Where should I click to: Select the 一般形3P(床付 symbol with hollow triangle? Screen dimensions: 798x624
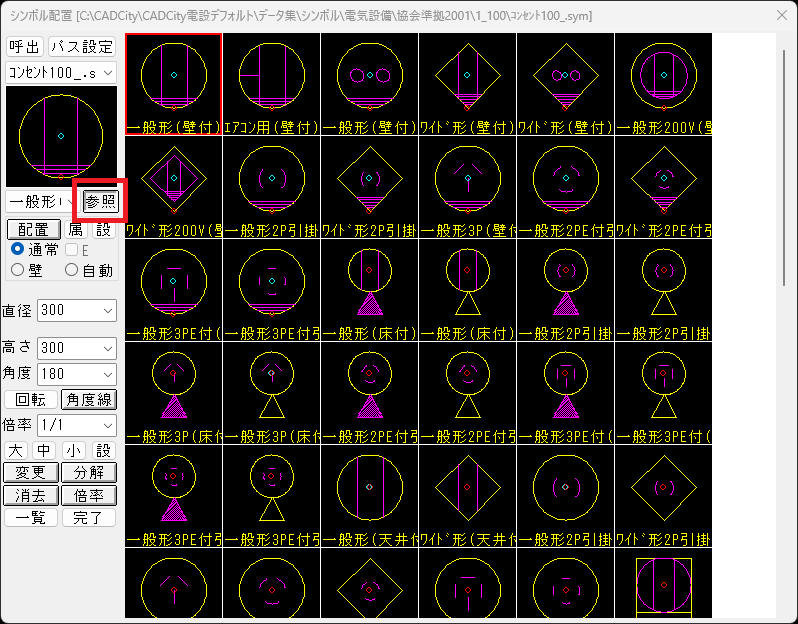271,393
